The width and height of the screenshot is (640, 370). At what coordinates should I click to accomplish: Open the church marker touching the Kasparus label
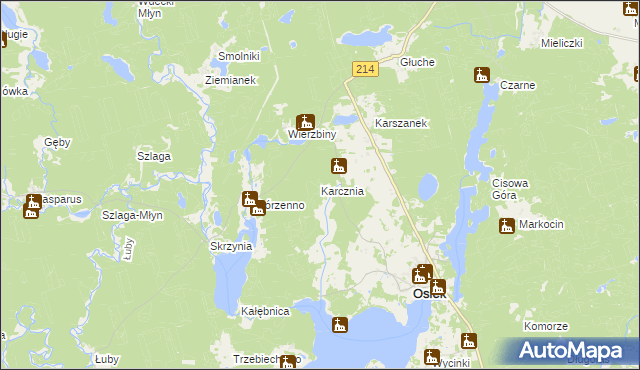click(34, 202)
